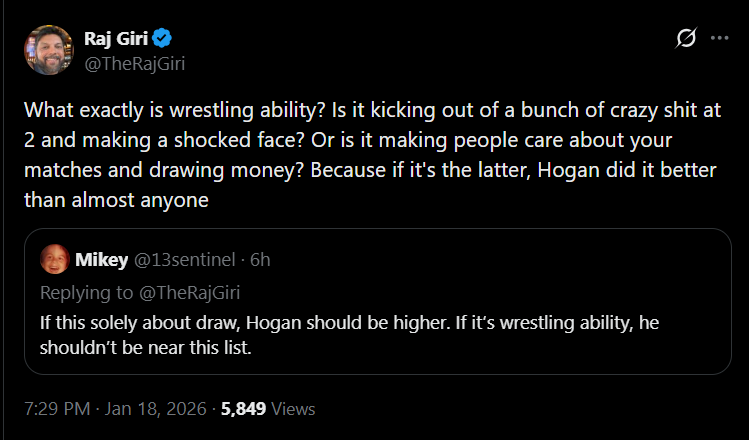Click the 7:29 PM post time
The image size is (749, 440).
[x=57, y=409]
